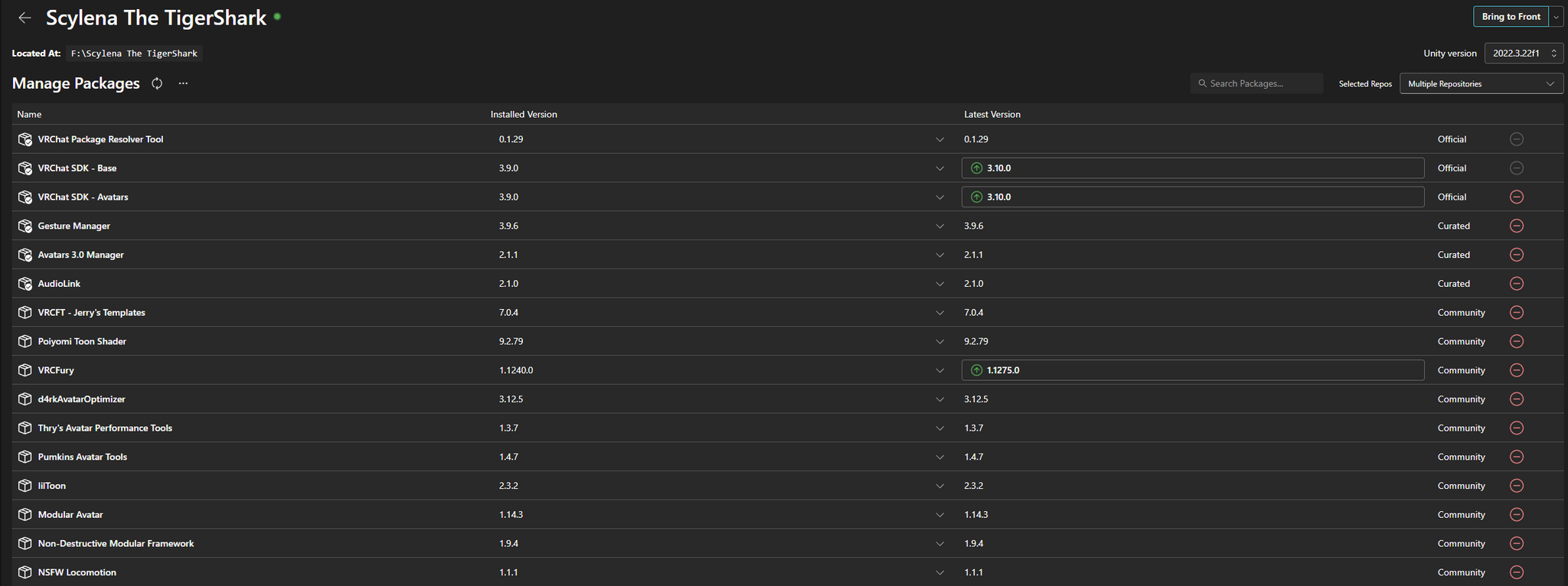Expand the Bring to Front dropdown arrow

1556,17
